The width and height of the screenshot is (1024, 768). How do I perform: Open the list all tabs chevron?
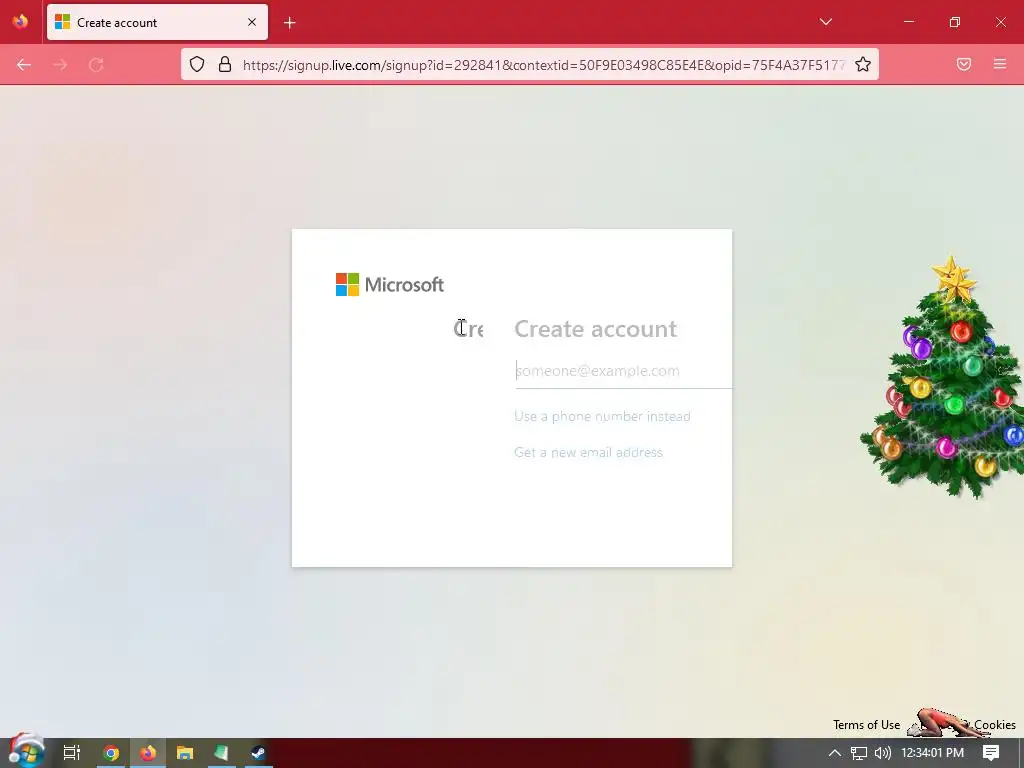point(825,22)
